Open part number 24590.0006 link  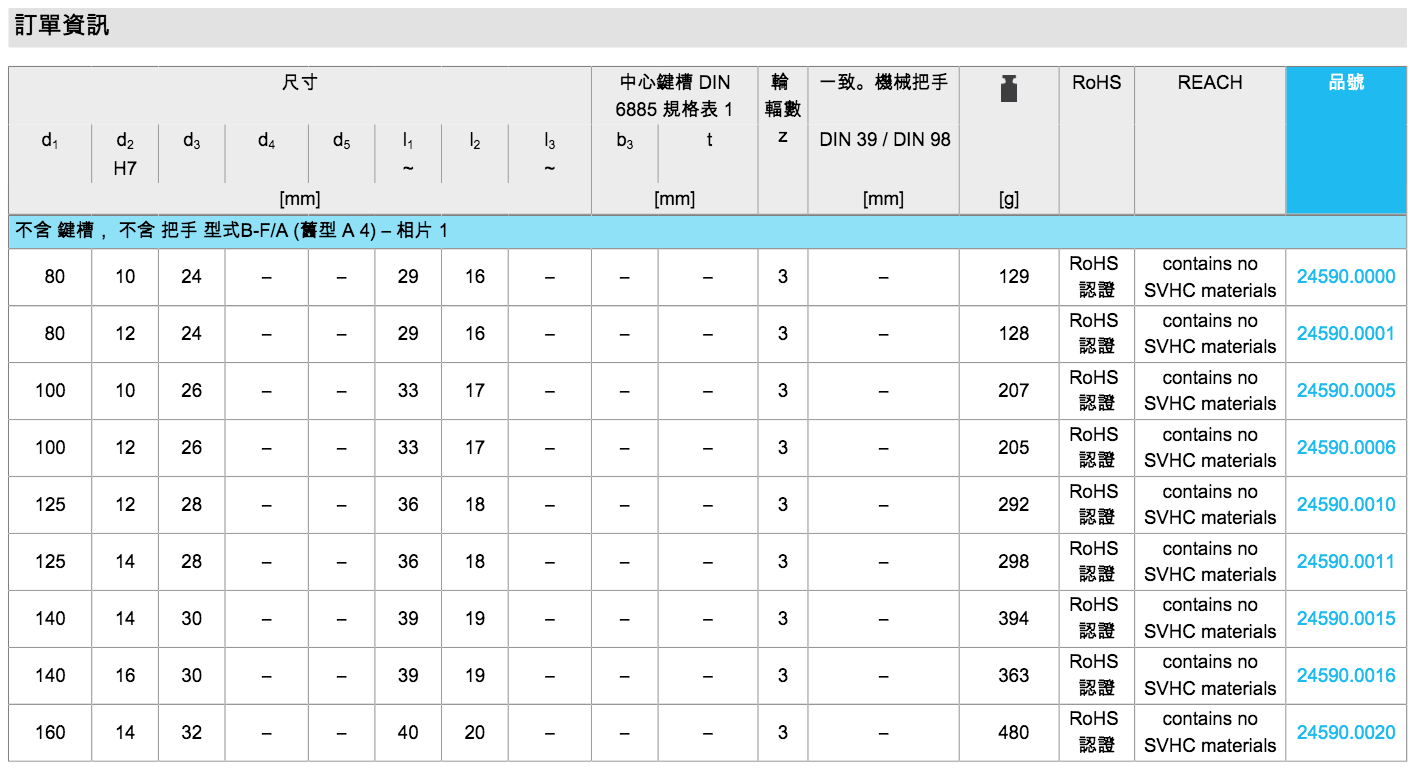[1345, 448]
